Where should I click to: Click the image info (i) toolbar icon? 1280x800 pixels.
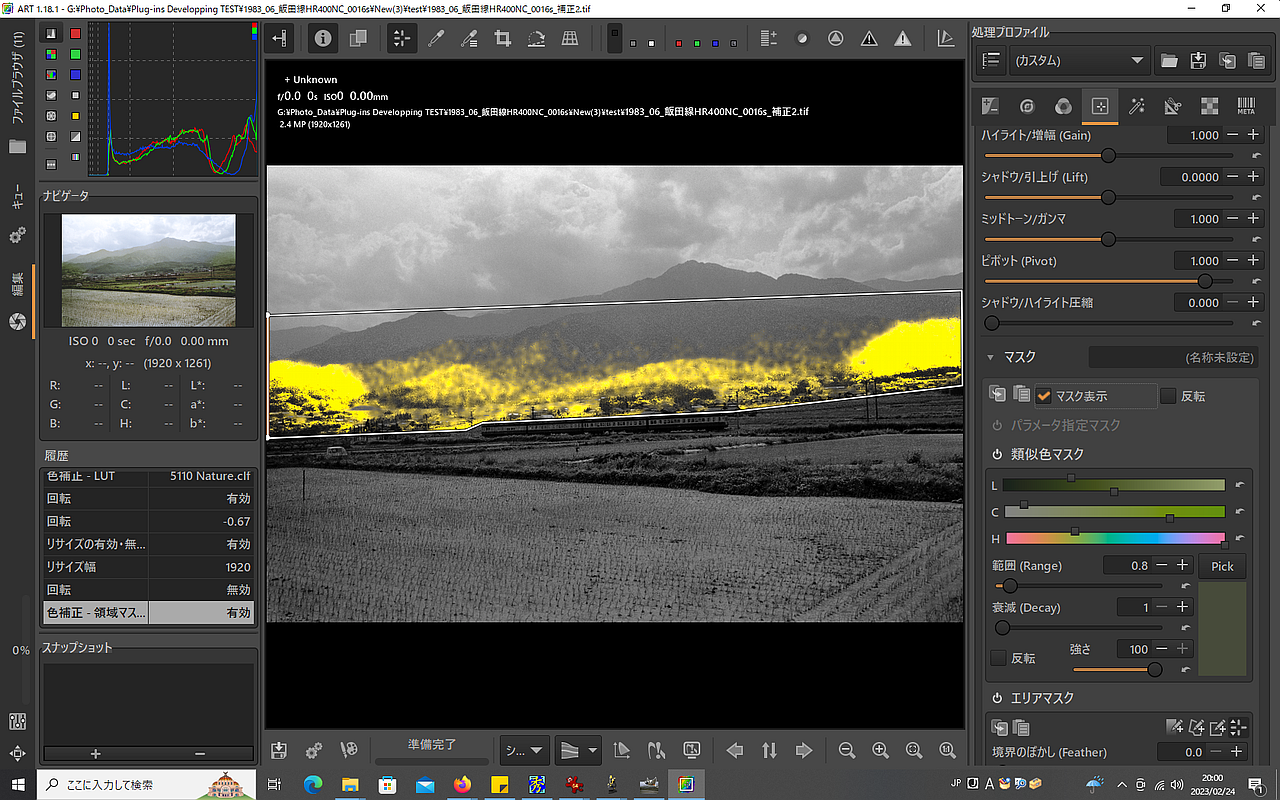tap(323, 39)
